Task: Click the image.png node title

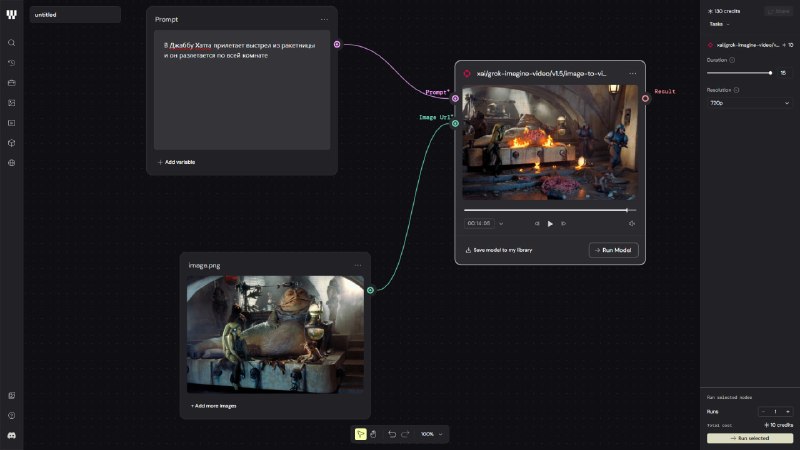Action: click(x=204, y=265)
